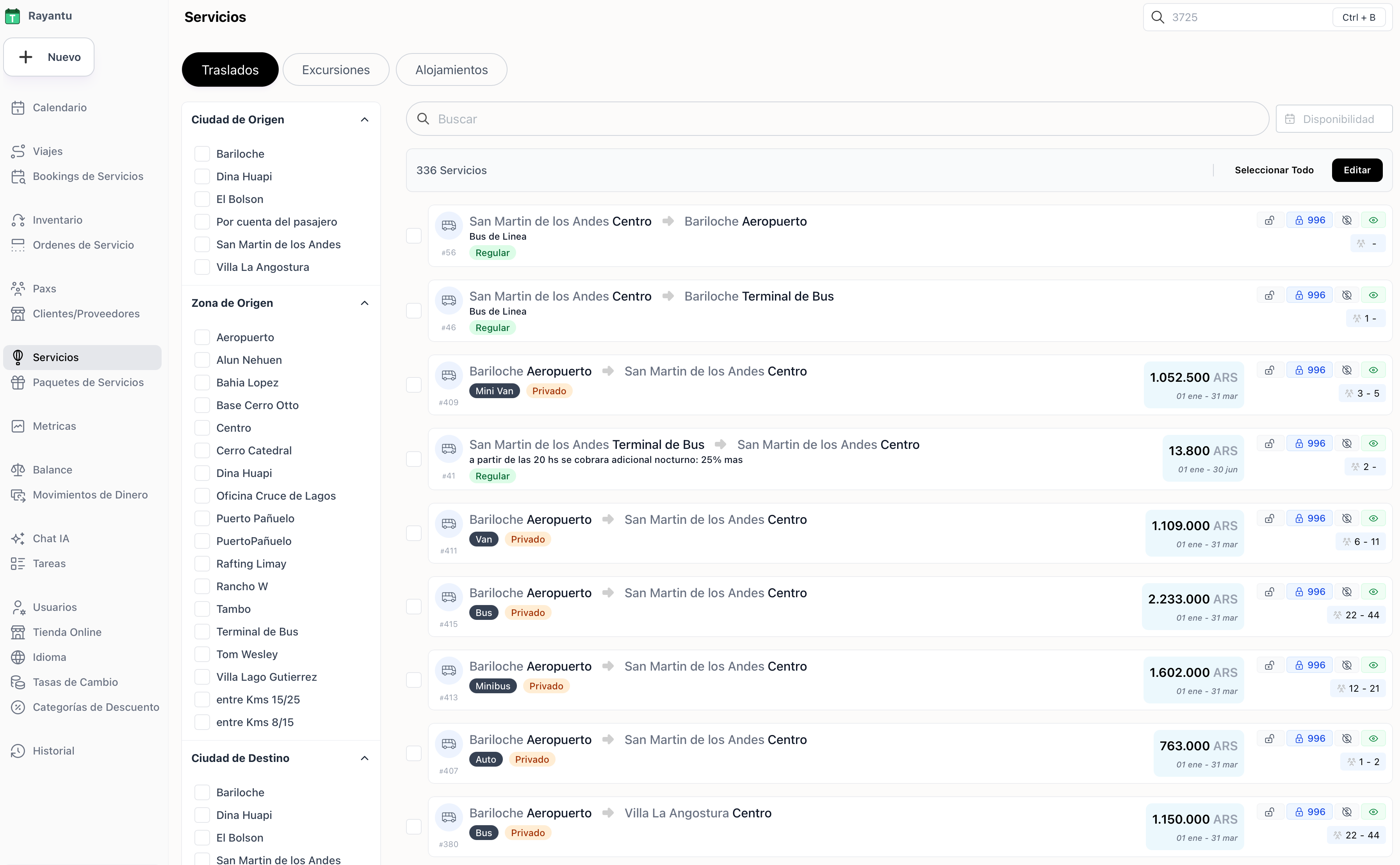Click Seleccionar Todo to select all services
Image resolution: width=1400 pixels, height=865 pixels.
(x=1274, y=170)
